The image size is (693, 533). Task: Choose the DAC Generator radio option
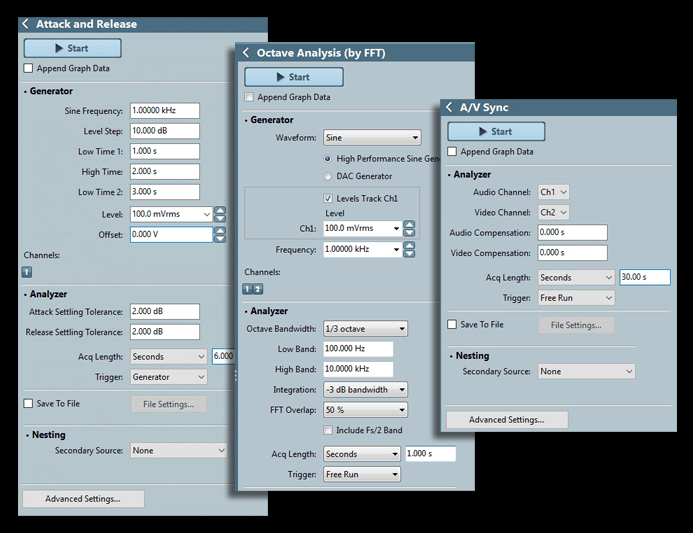pyautogui.click(x=328, y=177)
